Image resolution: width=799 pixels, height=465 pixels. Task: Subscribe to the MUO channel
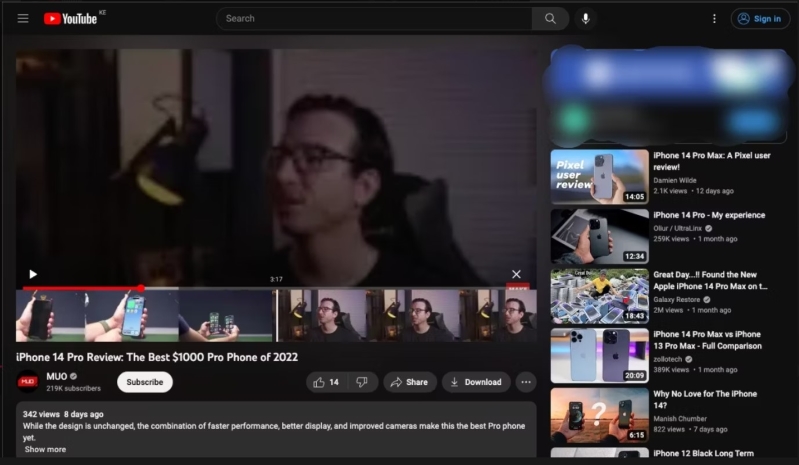point(145,382)
